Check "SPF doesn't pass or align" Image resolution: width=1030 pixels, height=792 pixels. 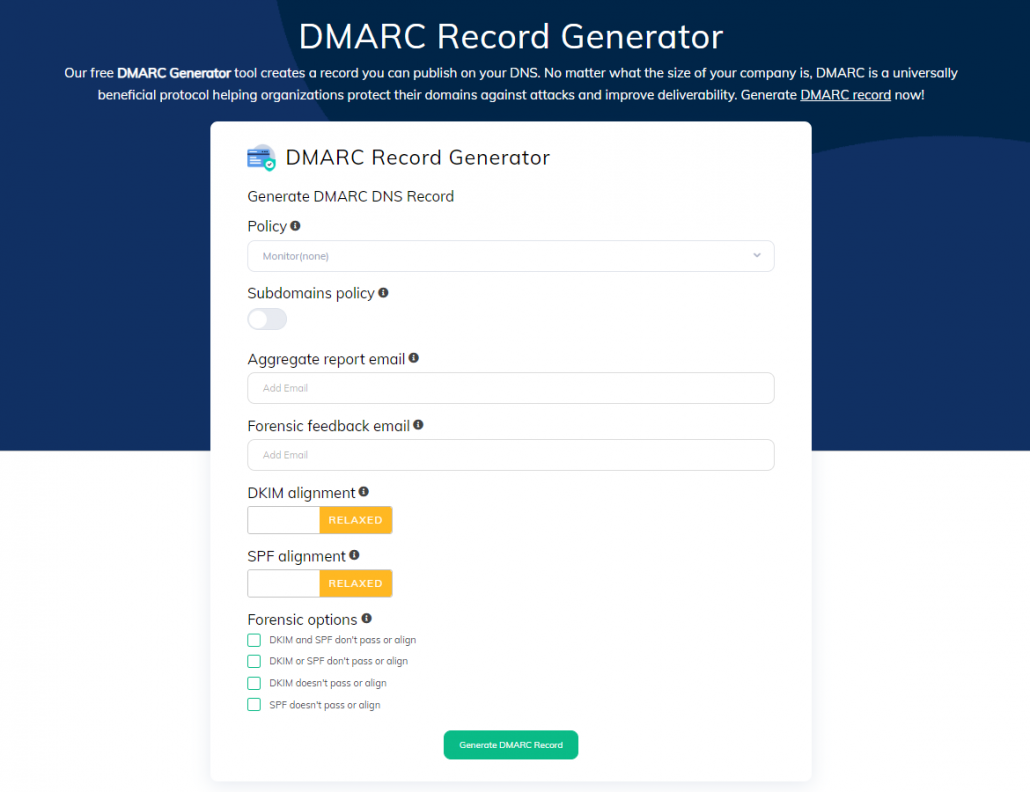pyautogui.click(x=254, y=704)
